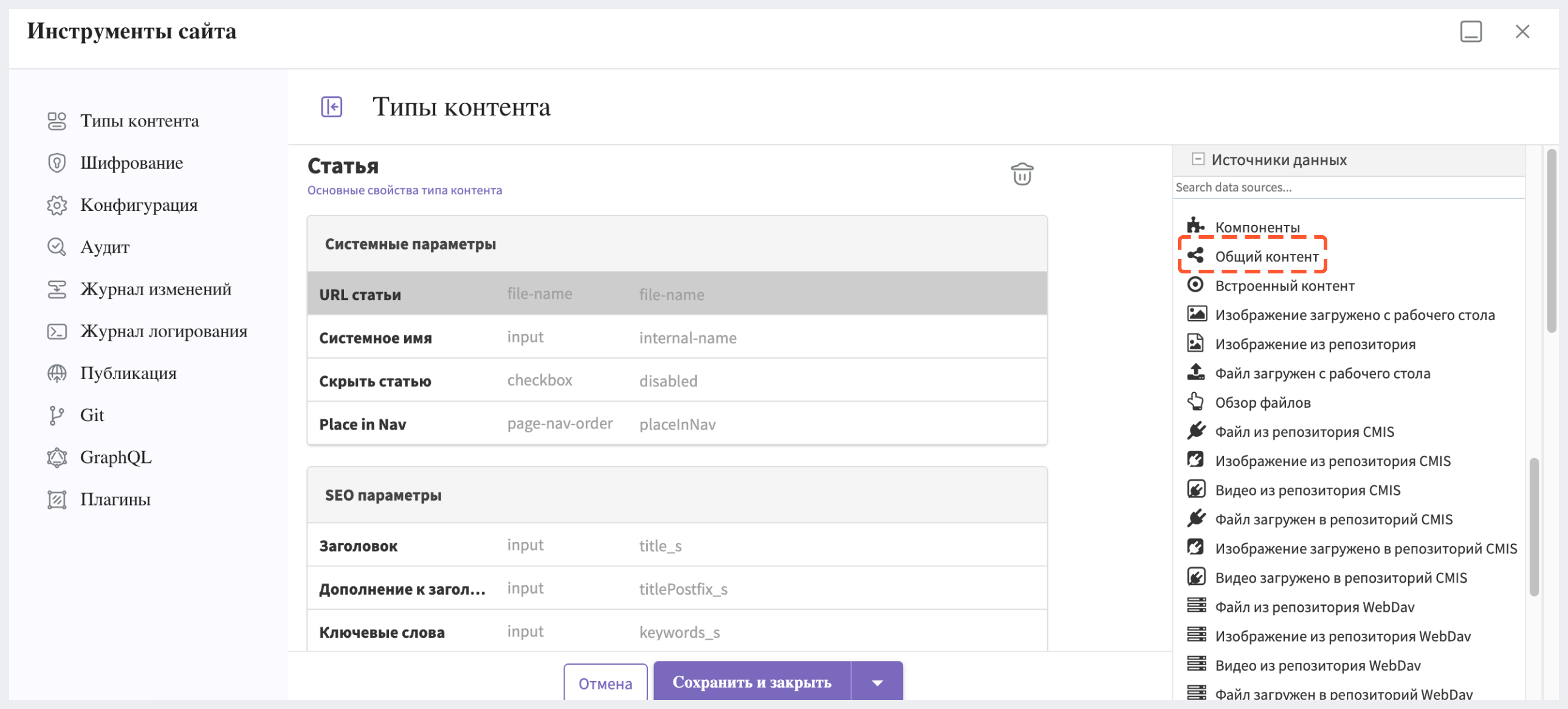This screenshot has width=1568, height=709.
Task: Click icon for Изображение из репозитория
Action: [1195, 343]
